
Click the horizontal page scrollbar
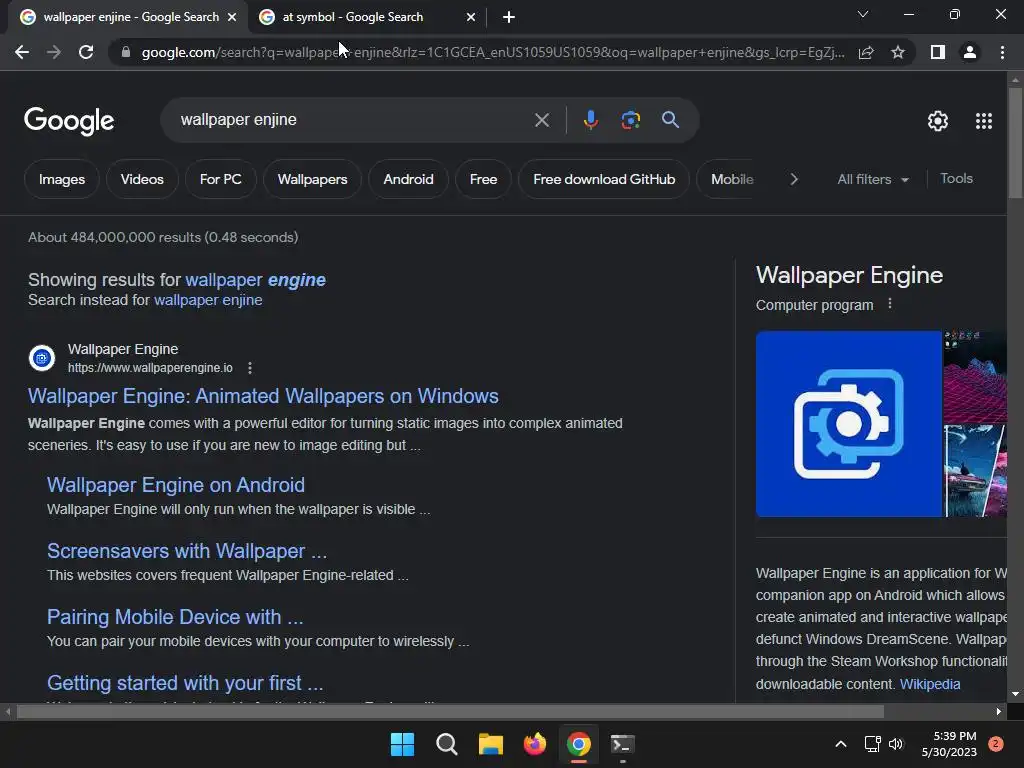451,711
